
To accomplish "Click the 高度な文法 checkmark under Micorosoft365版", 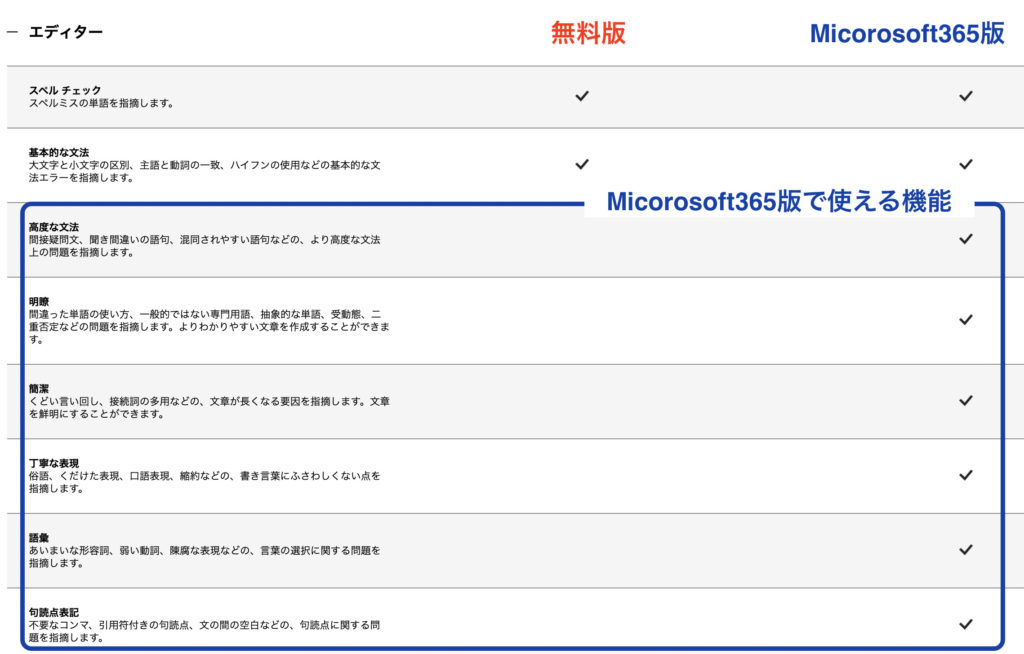I will (966, 240).
